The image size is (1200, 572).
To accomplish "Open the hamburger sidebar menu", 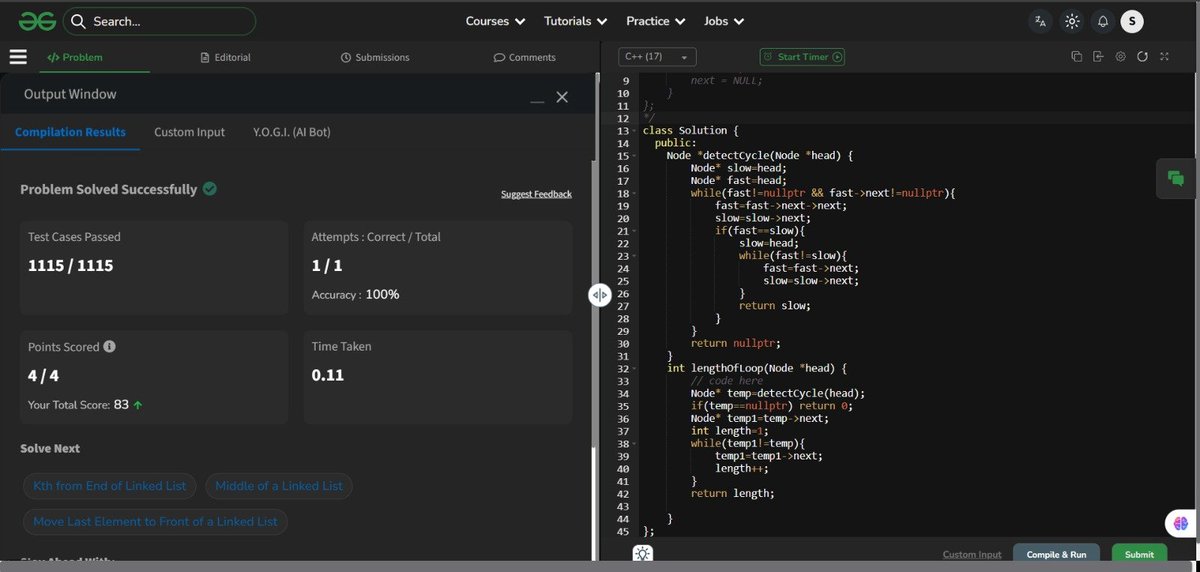I will pos(18,57).
